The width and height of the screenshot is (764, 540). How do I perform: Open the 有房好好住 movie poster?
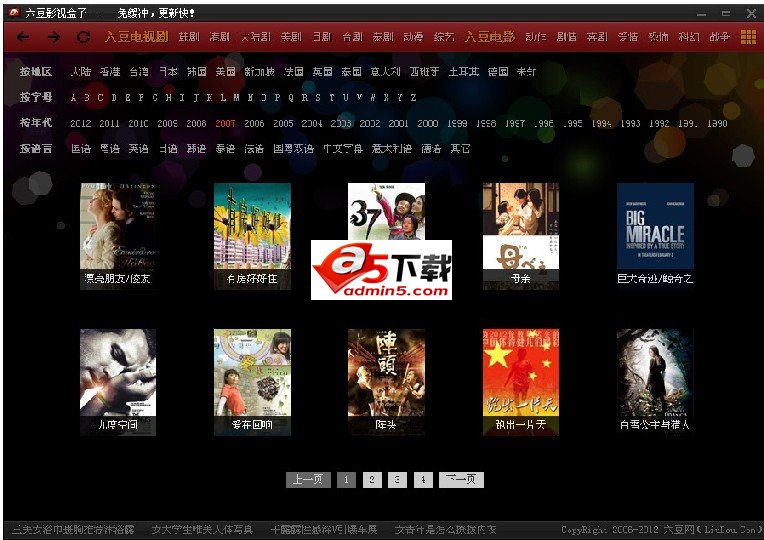coord(252,236)
